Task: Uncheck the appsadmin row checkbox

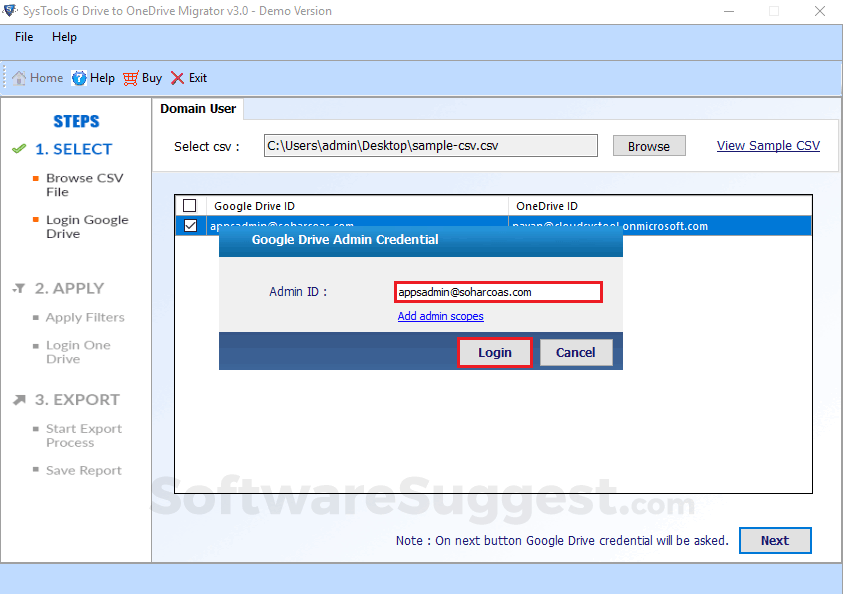Action: point(190,226)
